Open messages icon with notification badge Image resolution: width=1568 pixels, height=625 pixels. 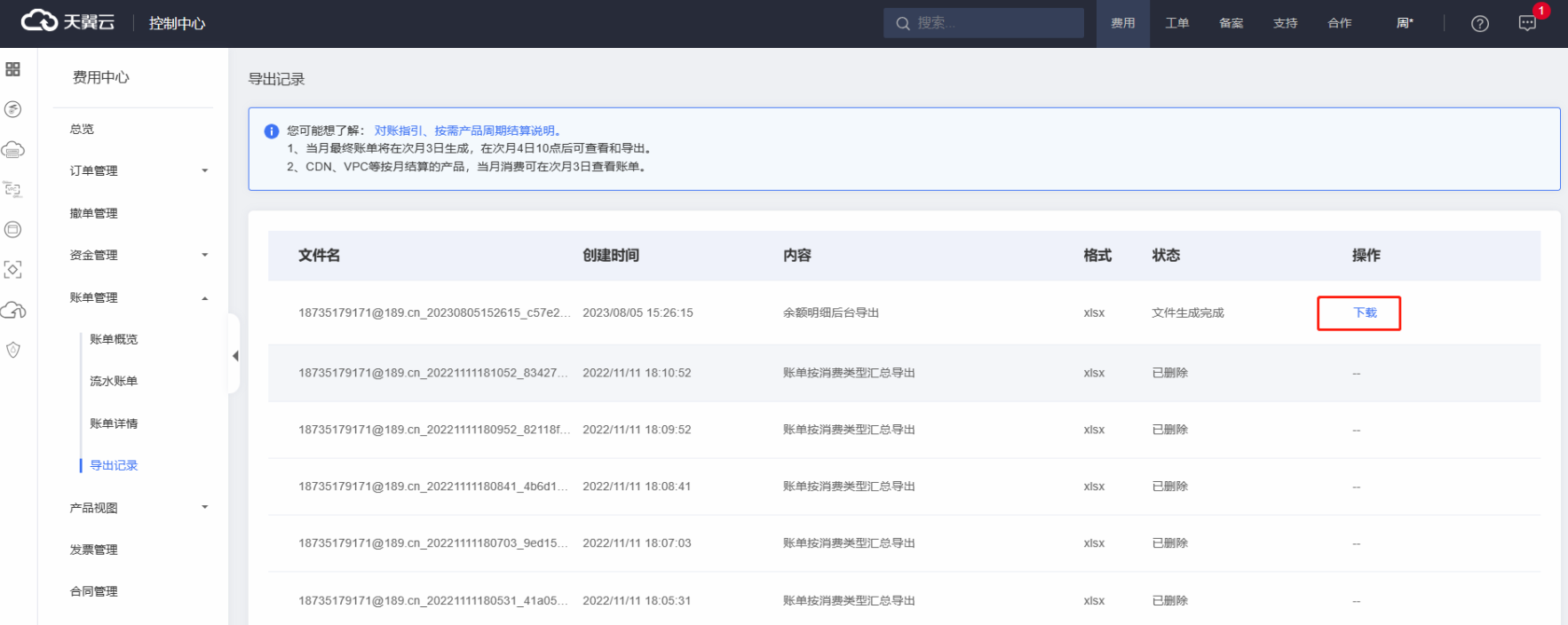coord(1527,24)
